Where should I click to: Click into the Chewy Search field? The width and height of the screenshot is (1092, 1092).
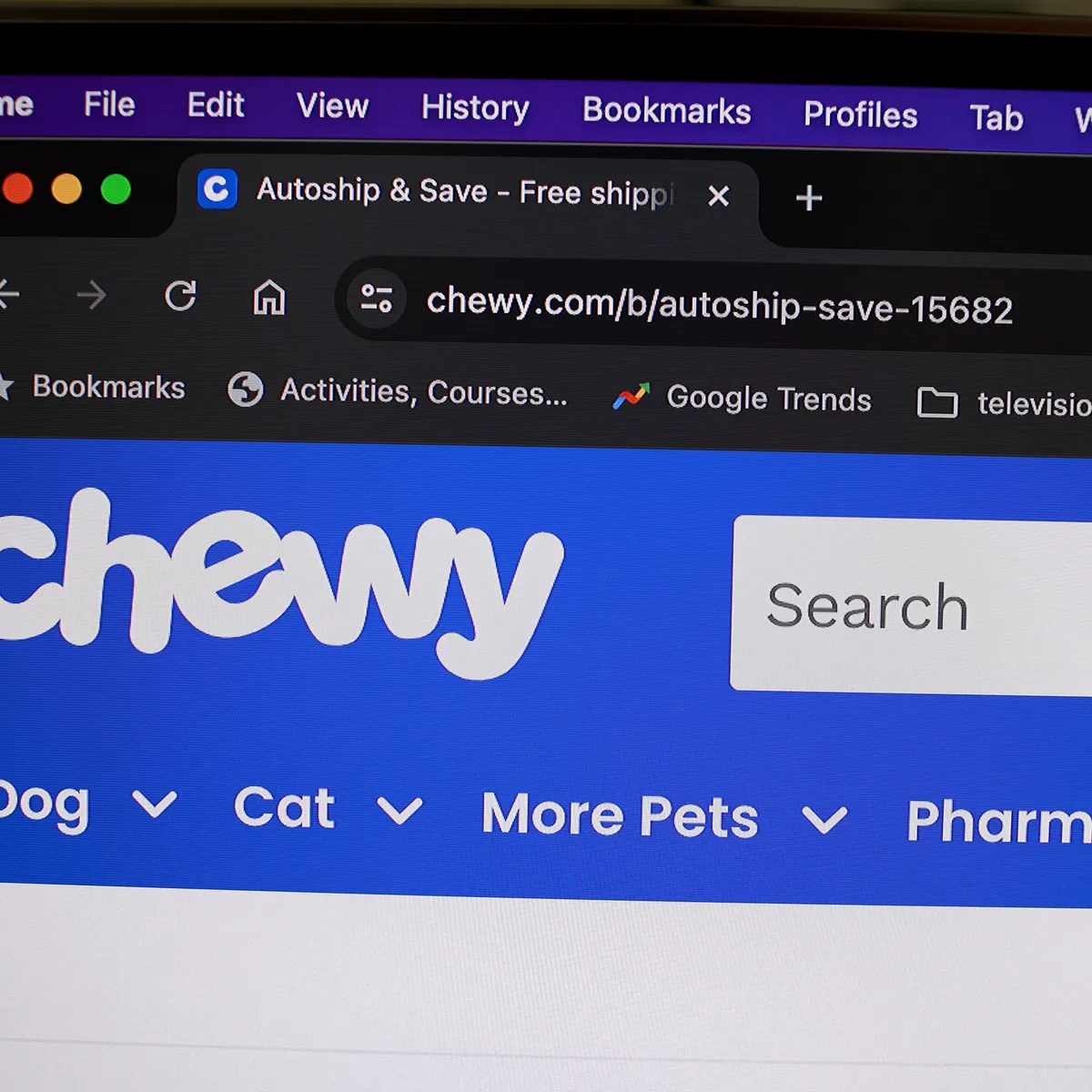[911, 605]
